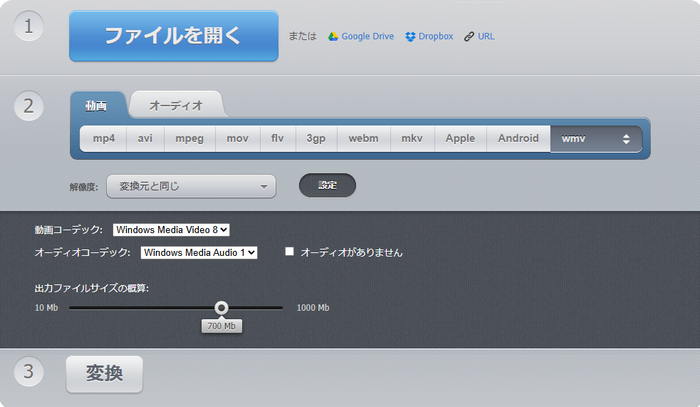Viewport: 700px width, 407px height.
Task: Select the webm format
Action: [x=363, y=138]
